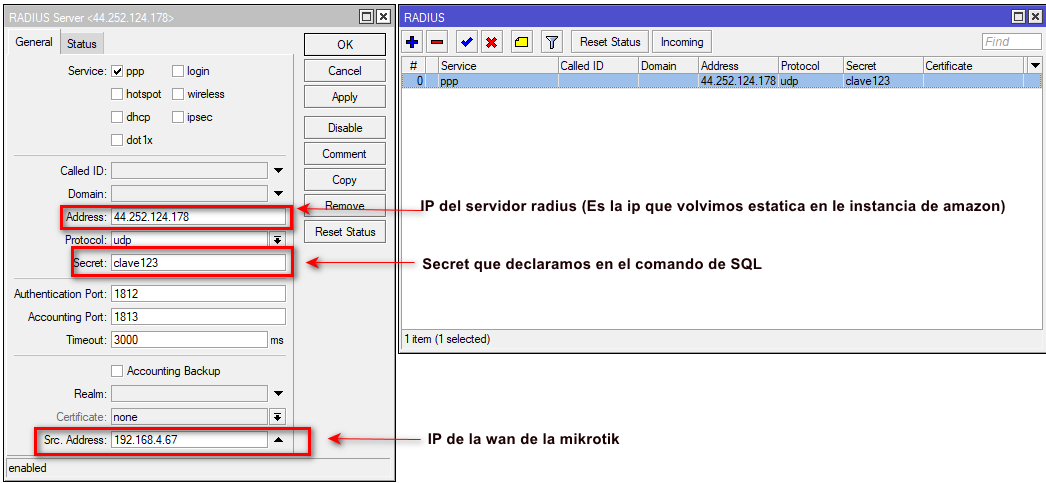
Task: Click the Secret input field
Action: point(198,263)
